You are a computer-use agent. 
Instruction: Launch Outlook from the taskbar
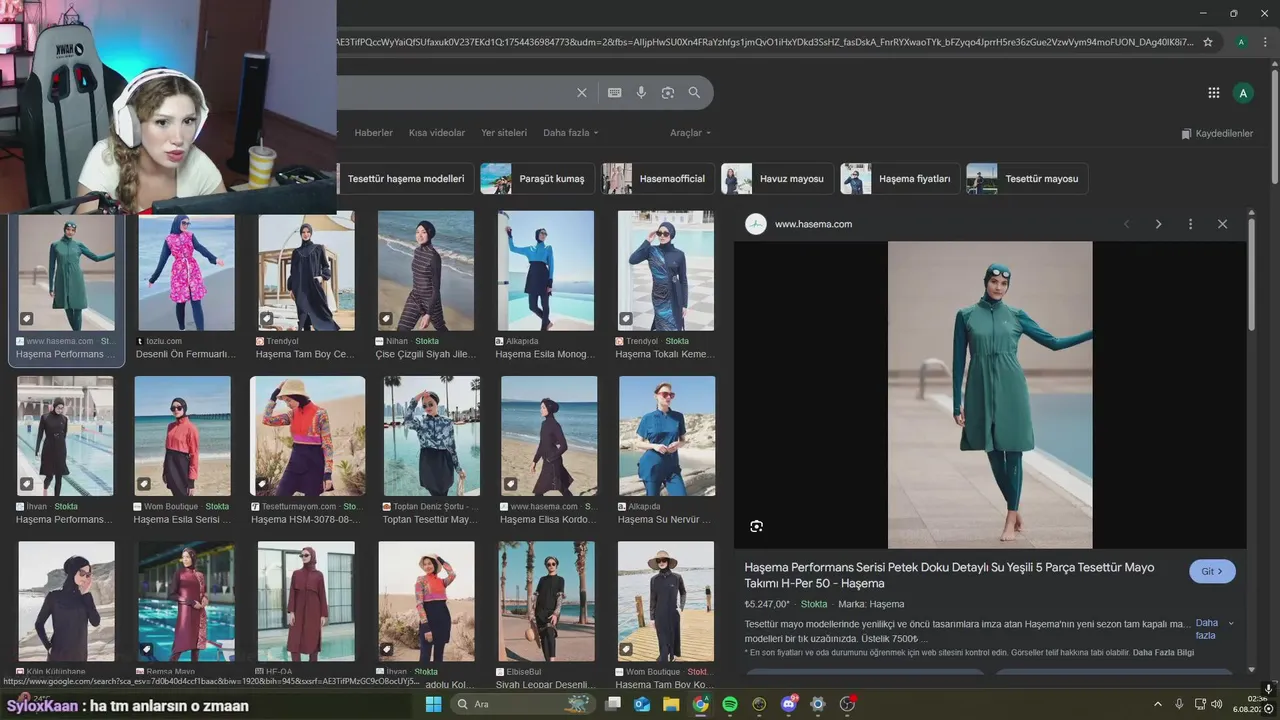click(641, 704)
